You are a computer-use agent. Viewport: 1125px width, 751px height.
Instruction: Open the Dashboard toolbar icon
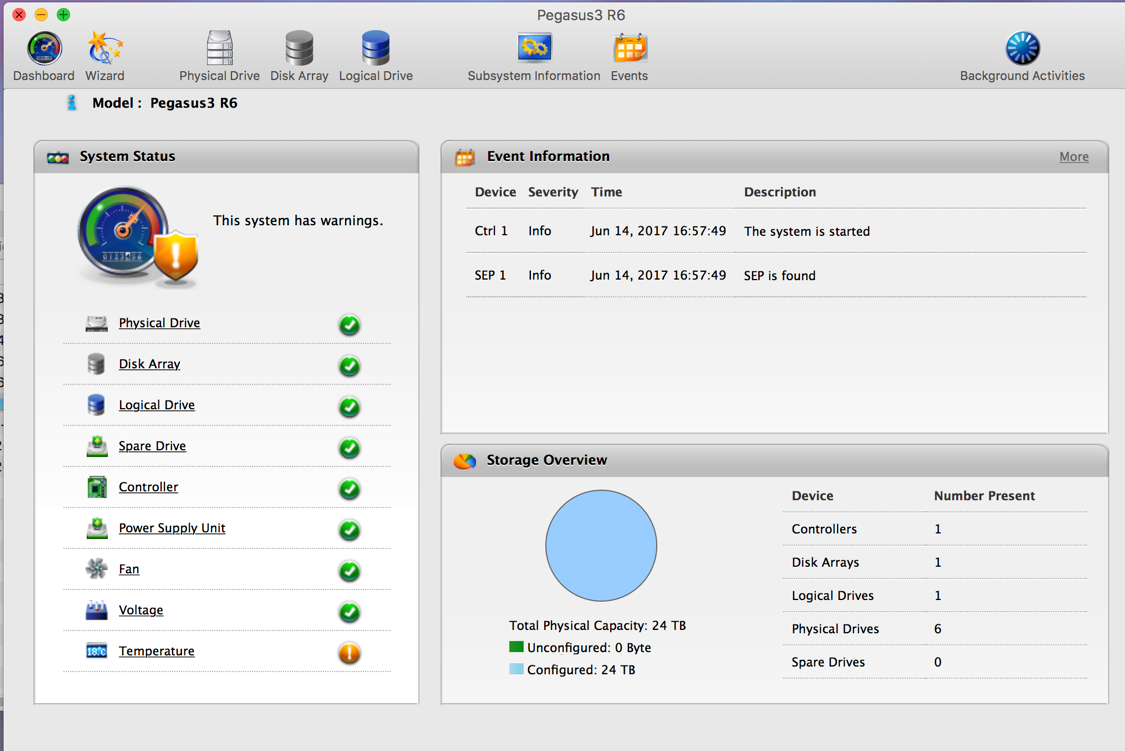click(44, 56)
